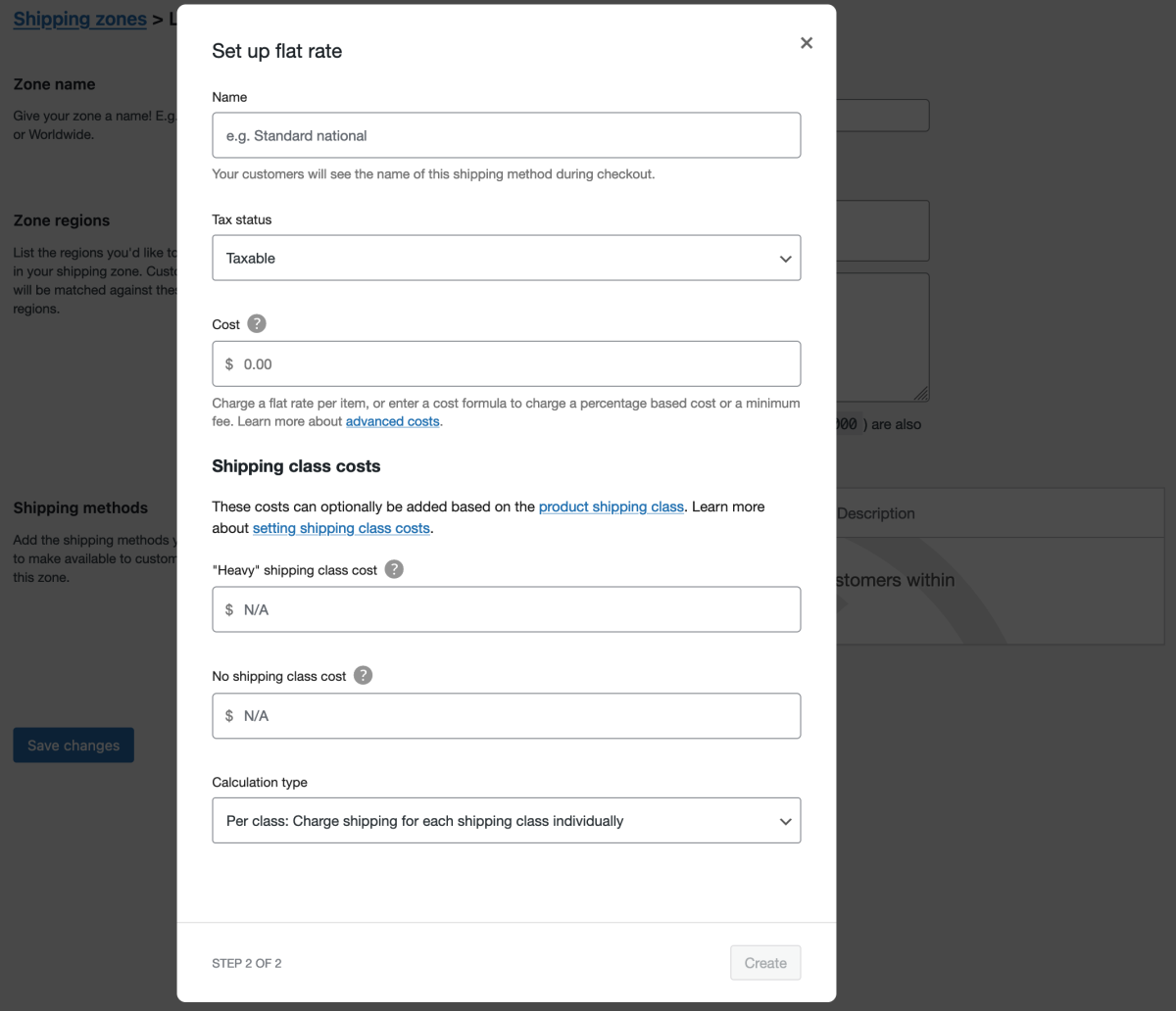Return via the Shipping zones breadcrumb link

(x=79, y=19)
